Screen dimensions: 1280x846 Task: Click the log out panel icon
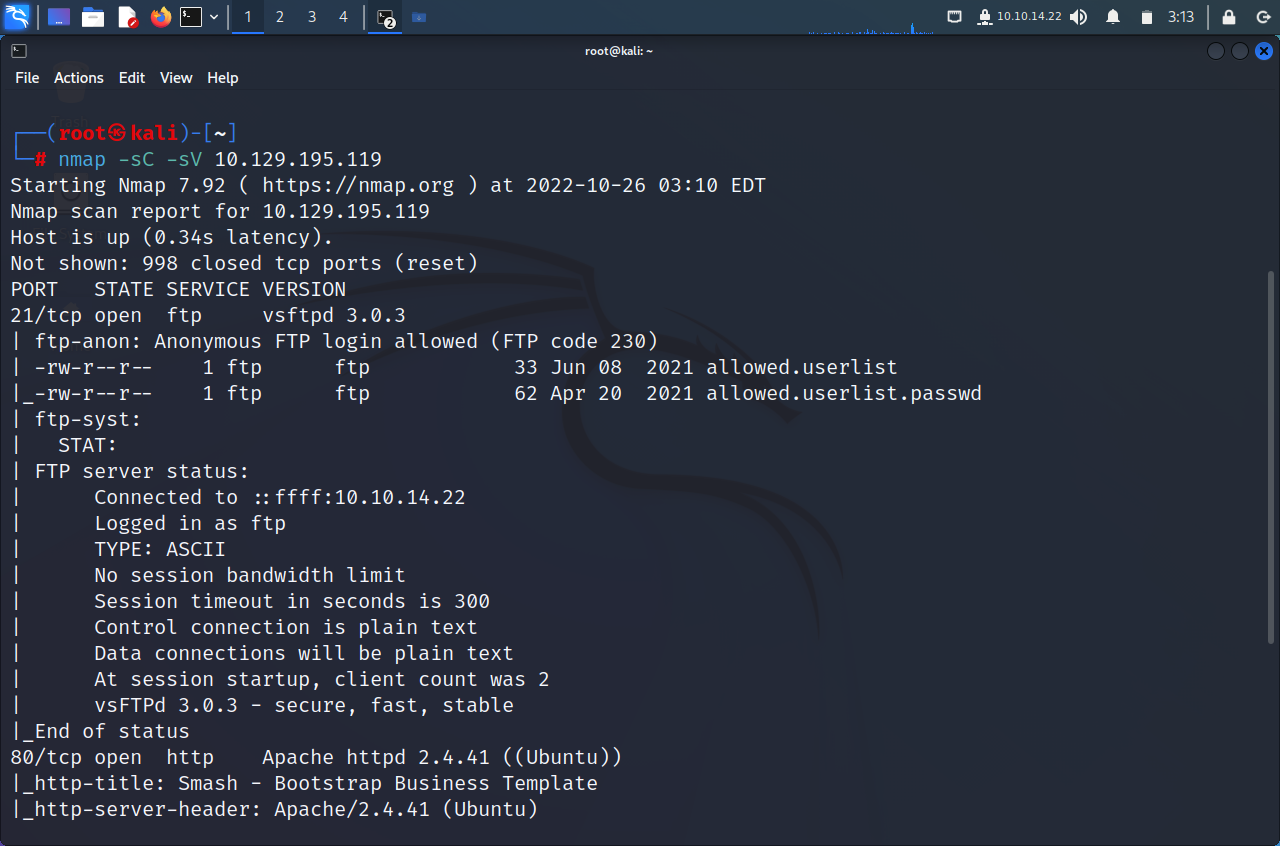1262,17
